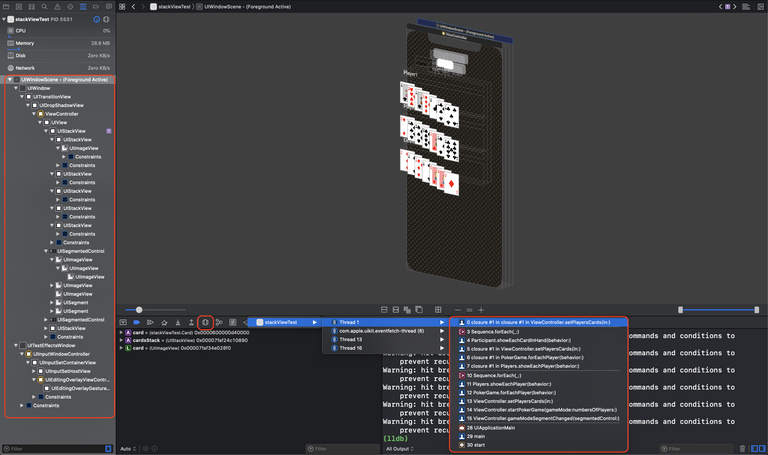Collapse the UITextEffectsWindow node

coord(16,345)
